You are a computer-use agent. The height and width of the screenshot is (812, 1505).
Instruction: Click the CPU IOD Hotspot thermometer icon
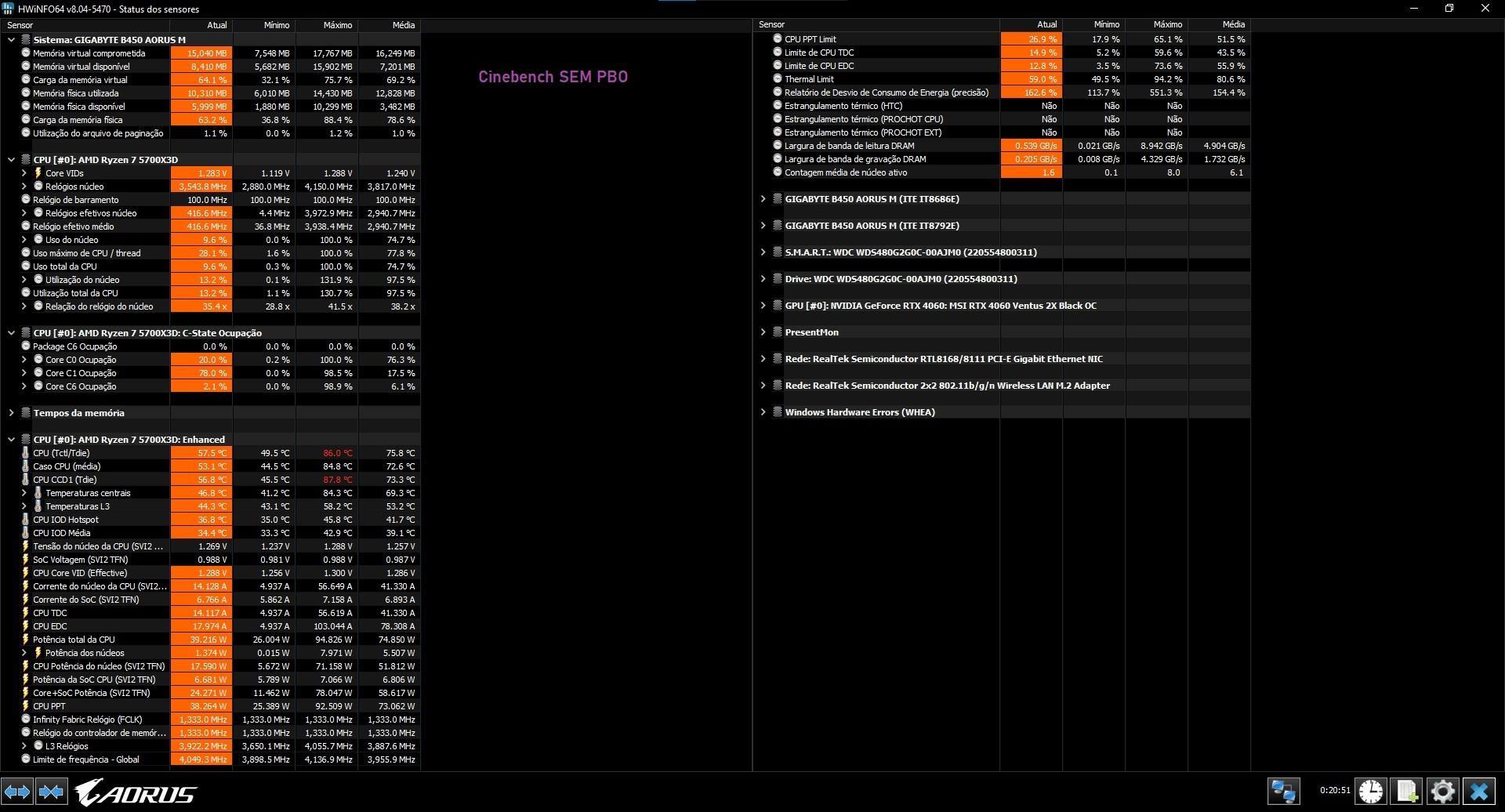(x=26, y=520)
